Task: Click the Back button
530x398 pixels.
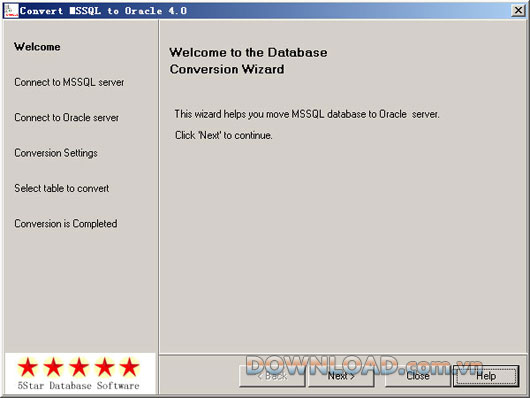Action: pyautogui.click(x=272, y=376)
